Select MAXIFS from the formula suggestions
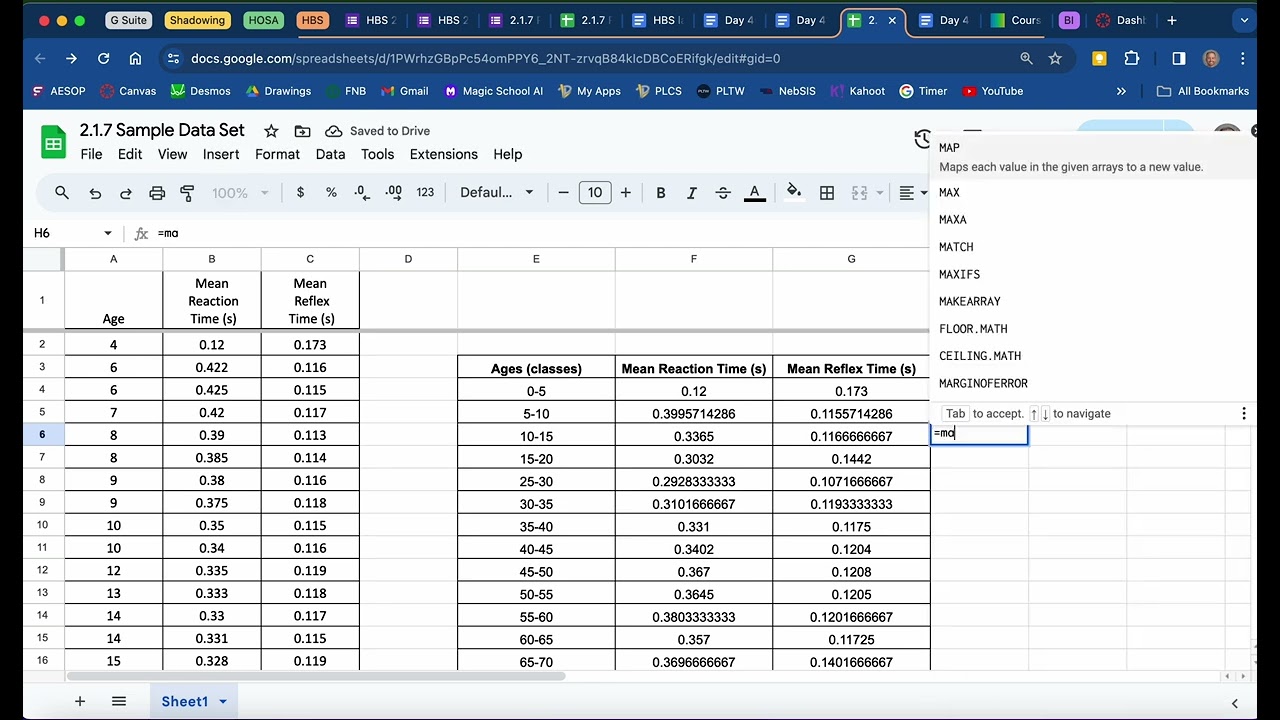Image resolution: width=1280 pixels, height=720 pixels. (x=1092, y=274)
